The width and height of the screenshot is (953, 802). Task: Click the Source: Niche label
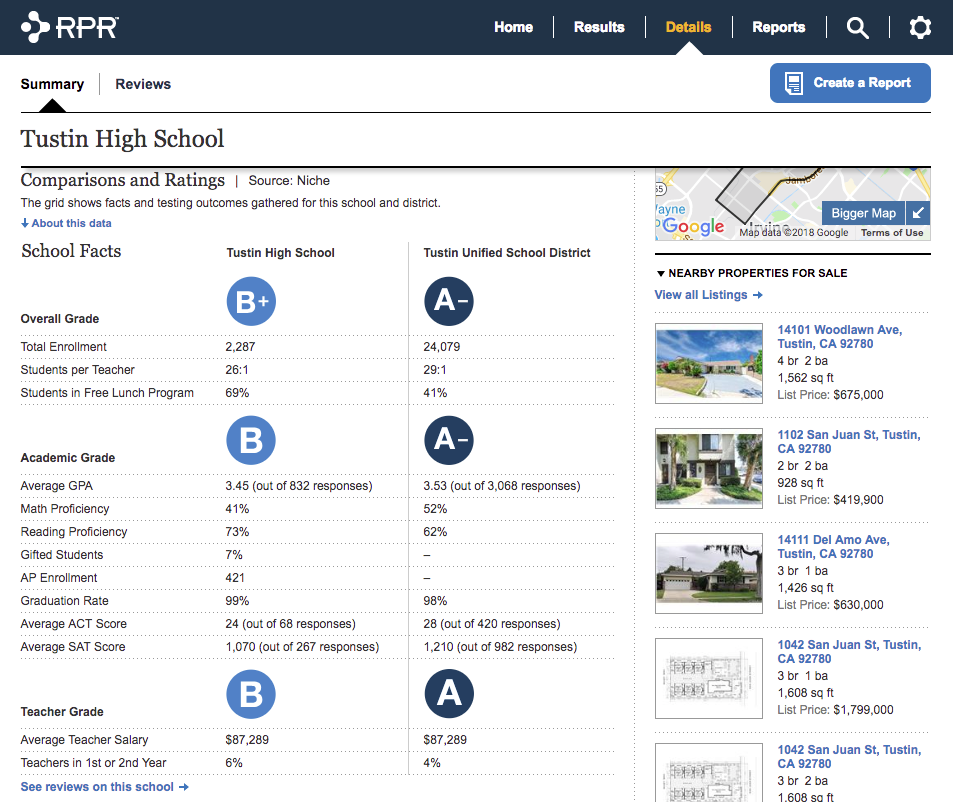point(289,181)
